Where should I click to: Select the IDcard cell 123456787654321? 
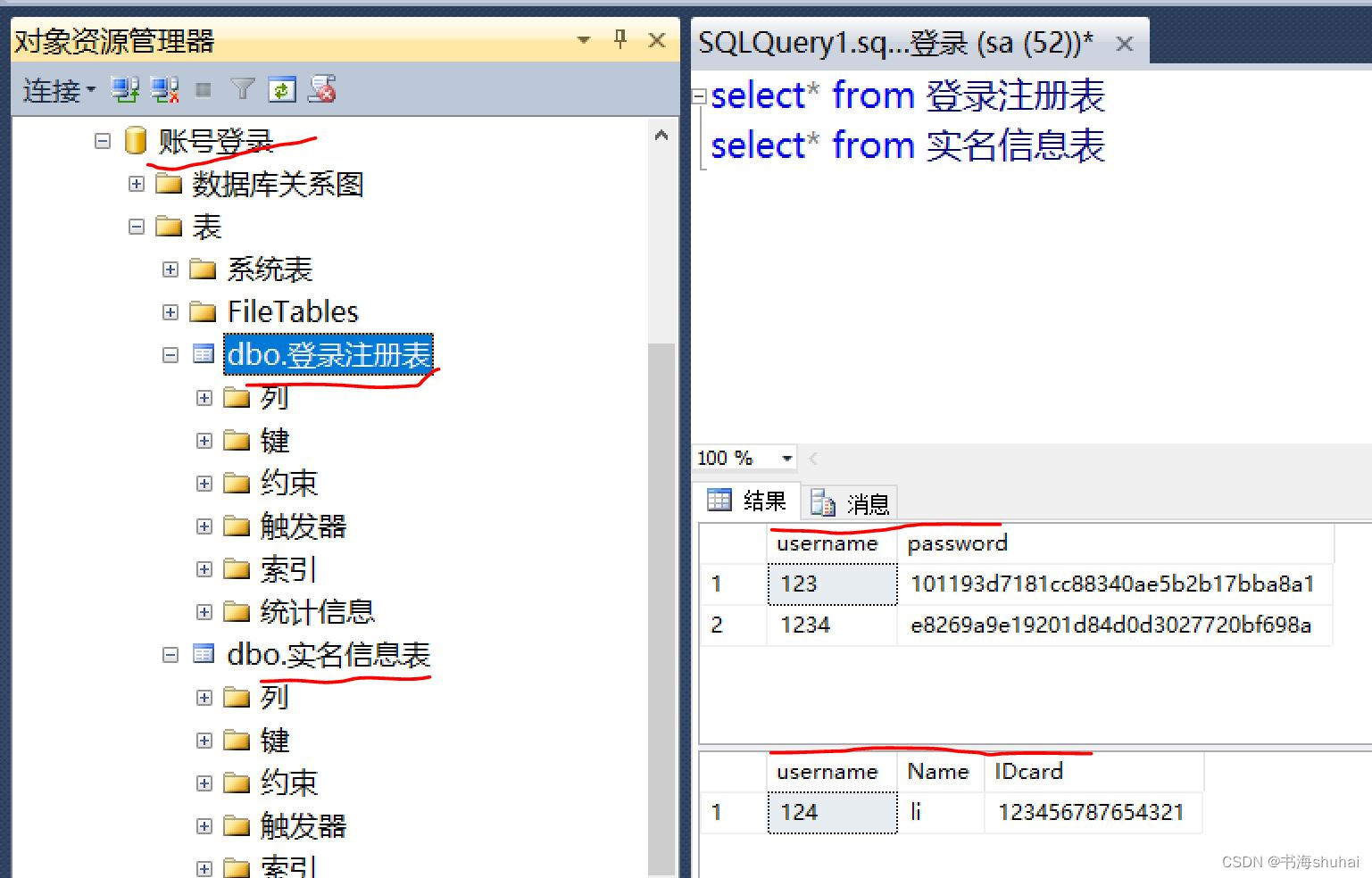click(x=1093, y=812)
